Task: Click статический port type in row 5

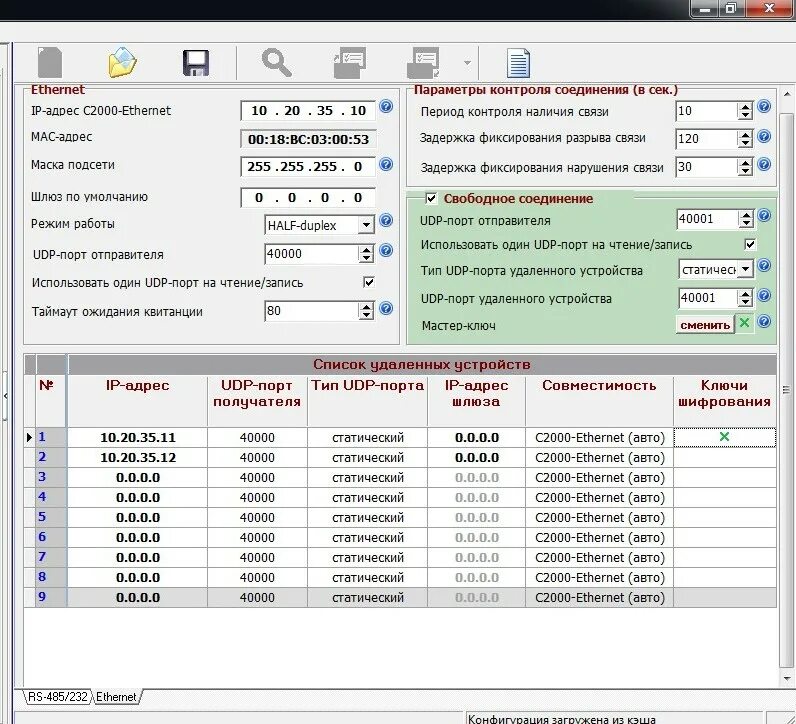Action: [x=368, y=517]
